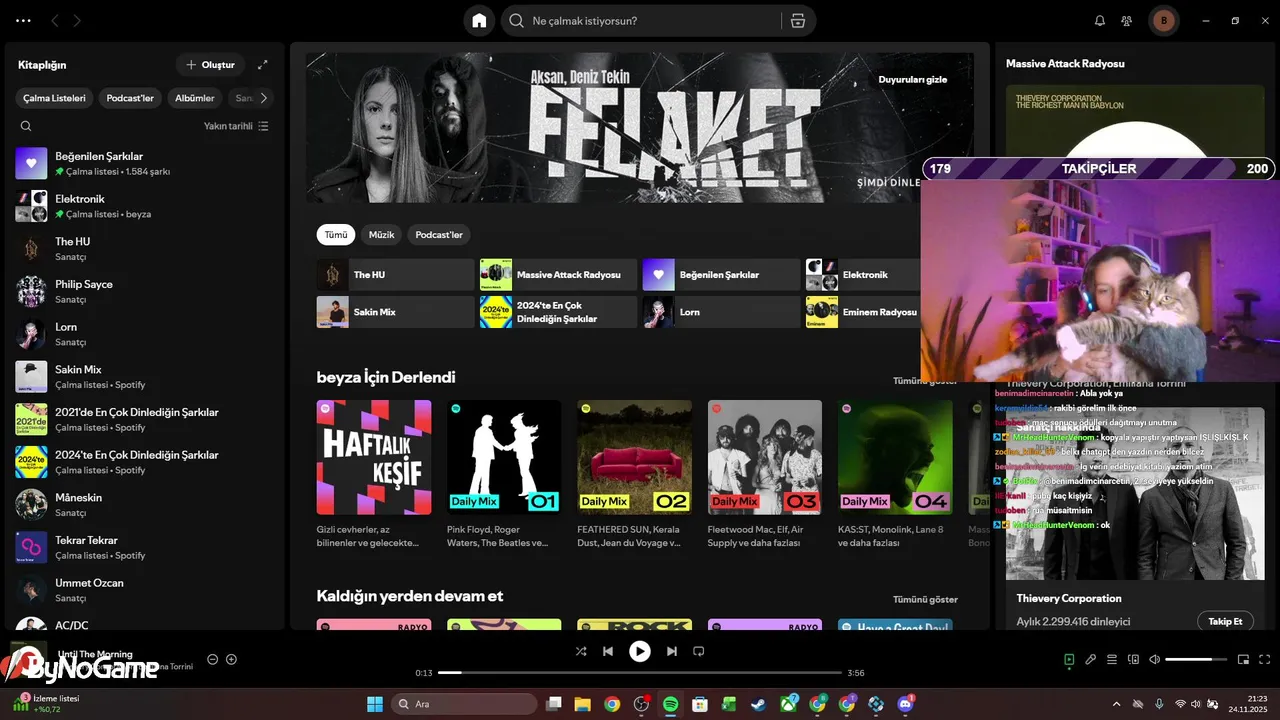Expand the Kitaplığın library panel to full view
The image size is (1280, 720).
263,65
